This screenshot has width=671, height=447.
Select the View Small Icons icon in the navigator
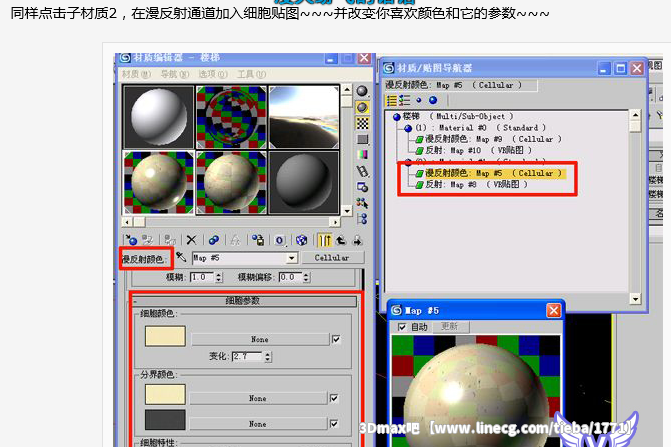[x=419, y=101]
